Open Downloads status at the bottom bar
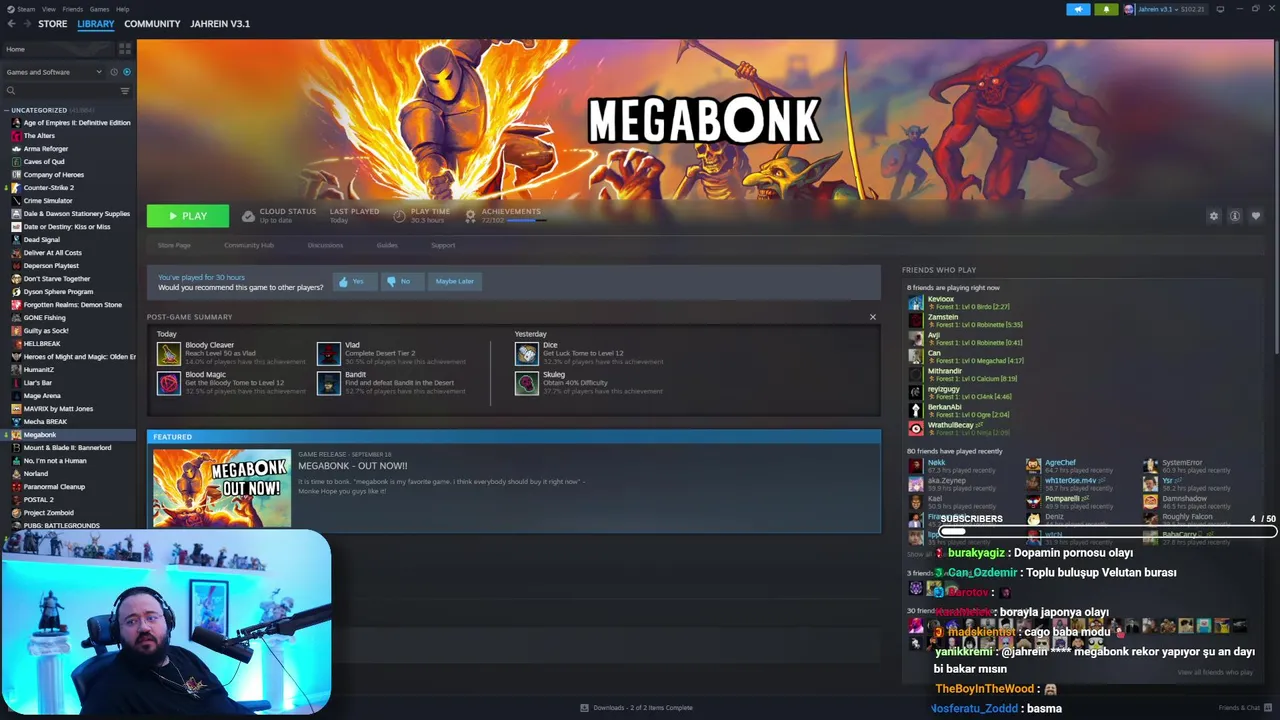 636,708
